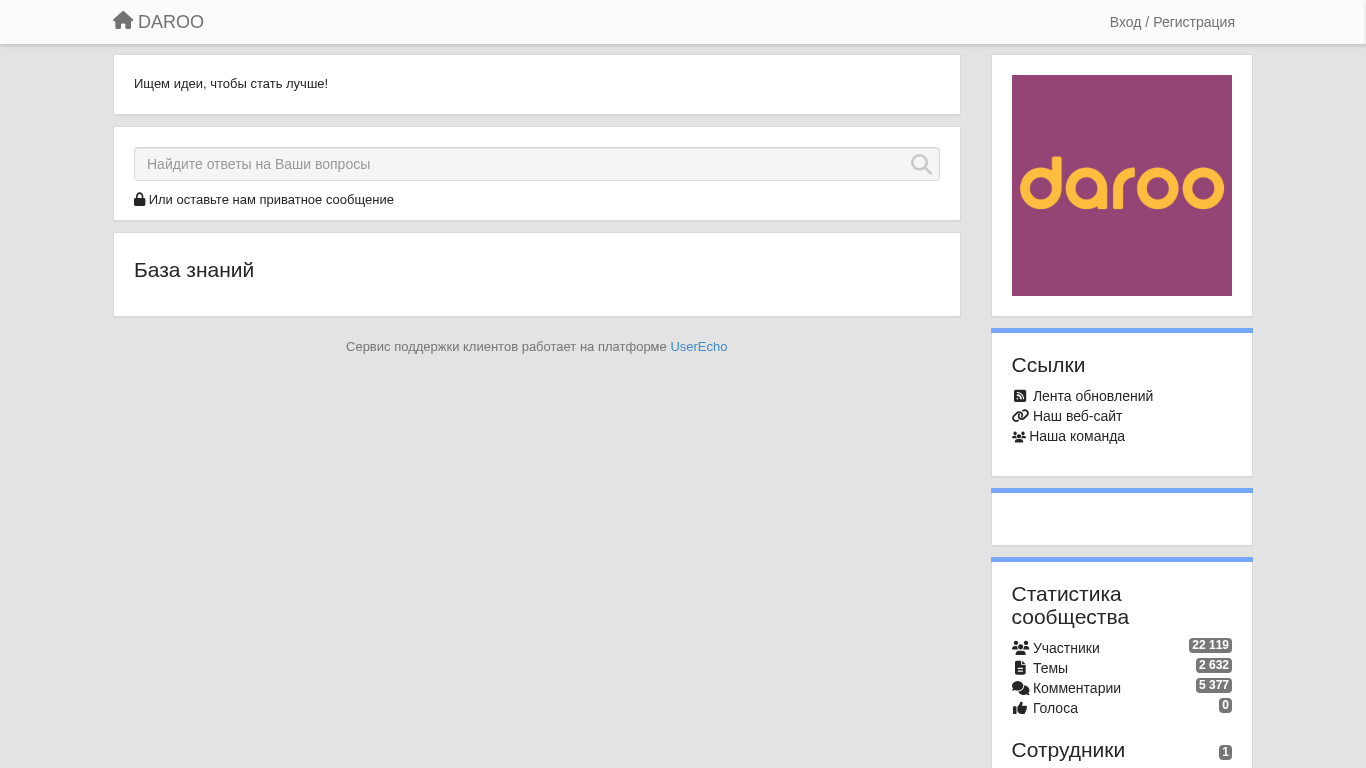Click the chain link icon beside Наш веб-сайт
This screenshot has width=1366, height=768.
pyautogui.click(x=1020, y=416)
